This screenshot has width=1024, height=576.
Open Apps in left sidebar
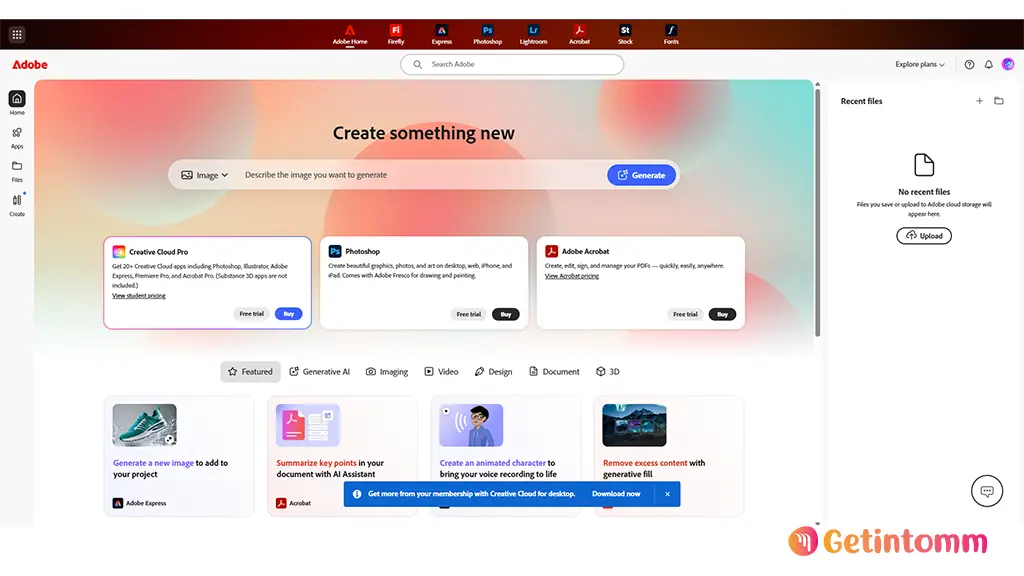pos(17,137)
